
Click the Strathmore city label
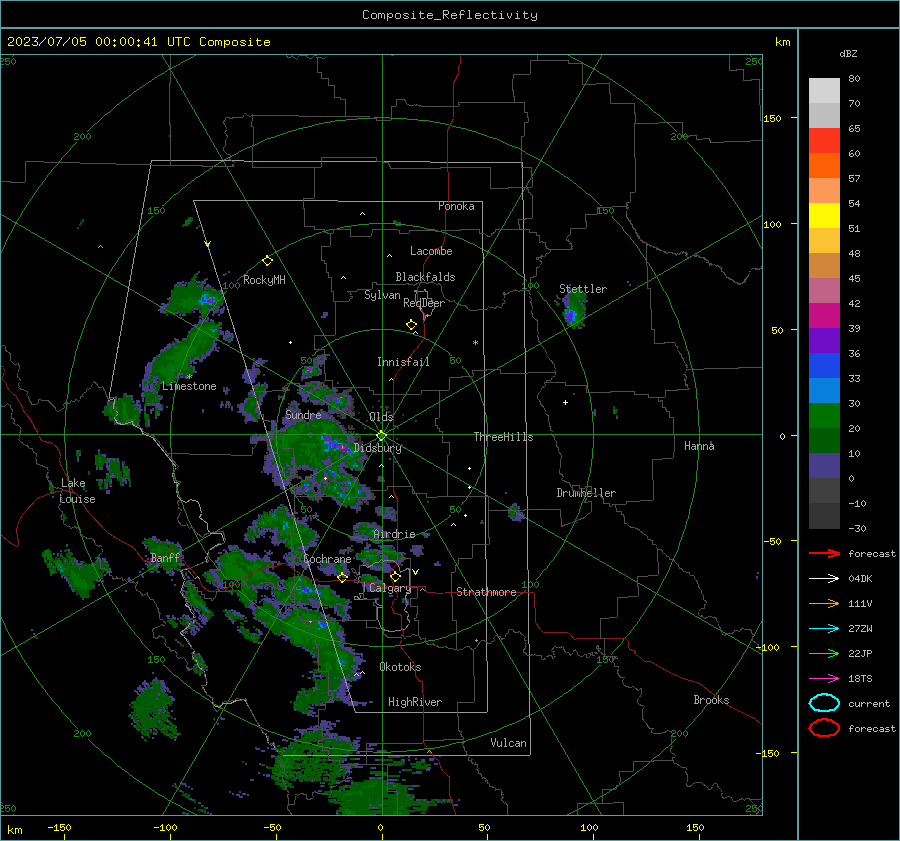coord(486,592)
